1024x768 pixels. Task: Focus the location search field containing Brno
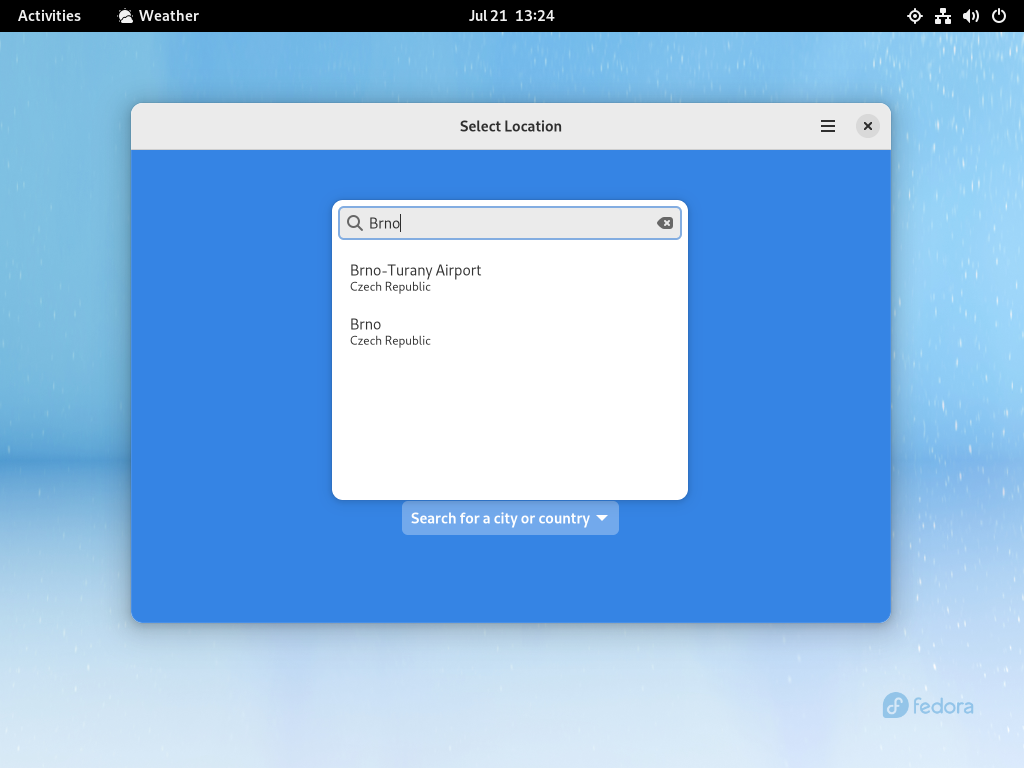(x=510, y=223)
